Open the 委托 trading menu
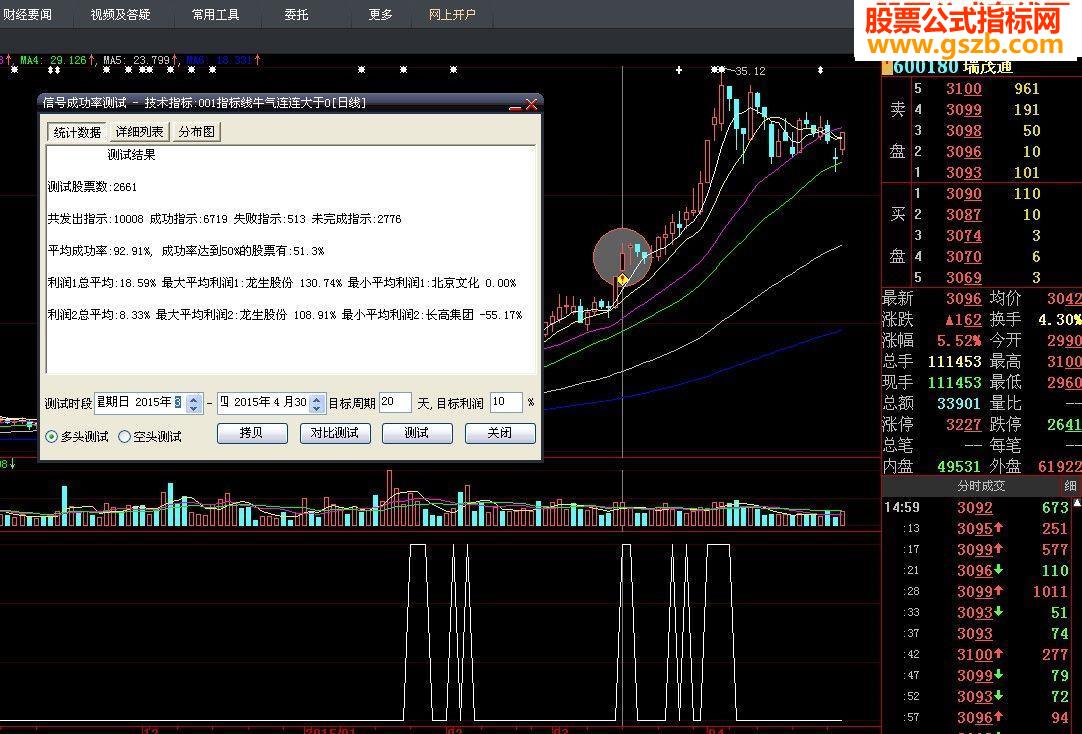Screen dimensions: 1082x734 pyautogui.click(x=294, y=15)
